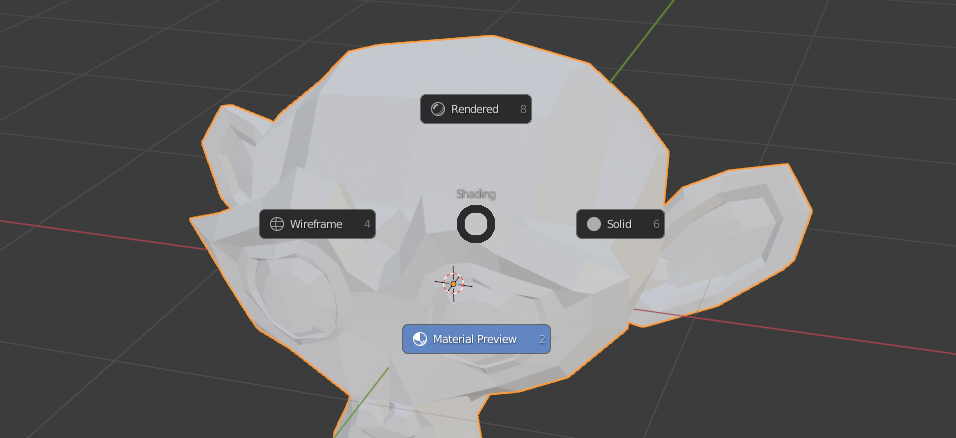Image resolution: width=956 pixels, height=438 pixels.
Task: Switch to Solid shading mode
Action: pos(620,224)
